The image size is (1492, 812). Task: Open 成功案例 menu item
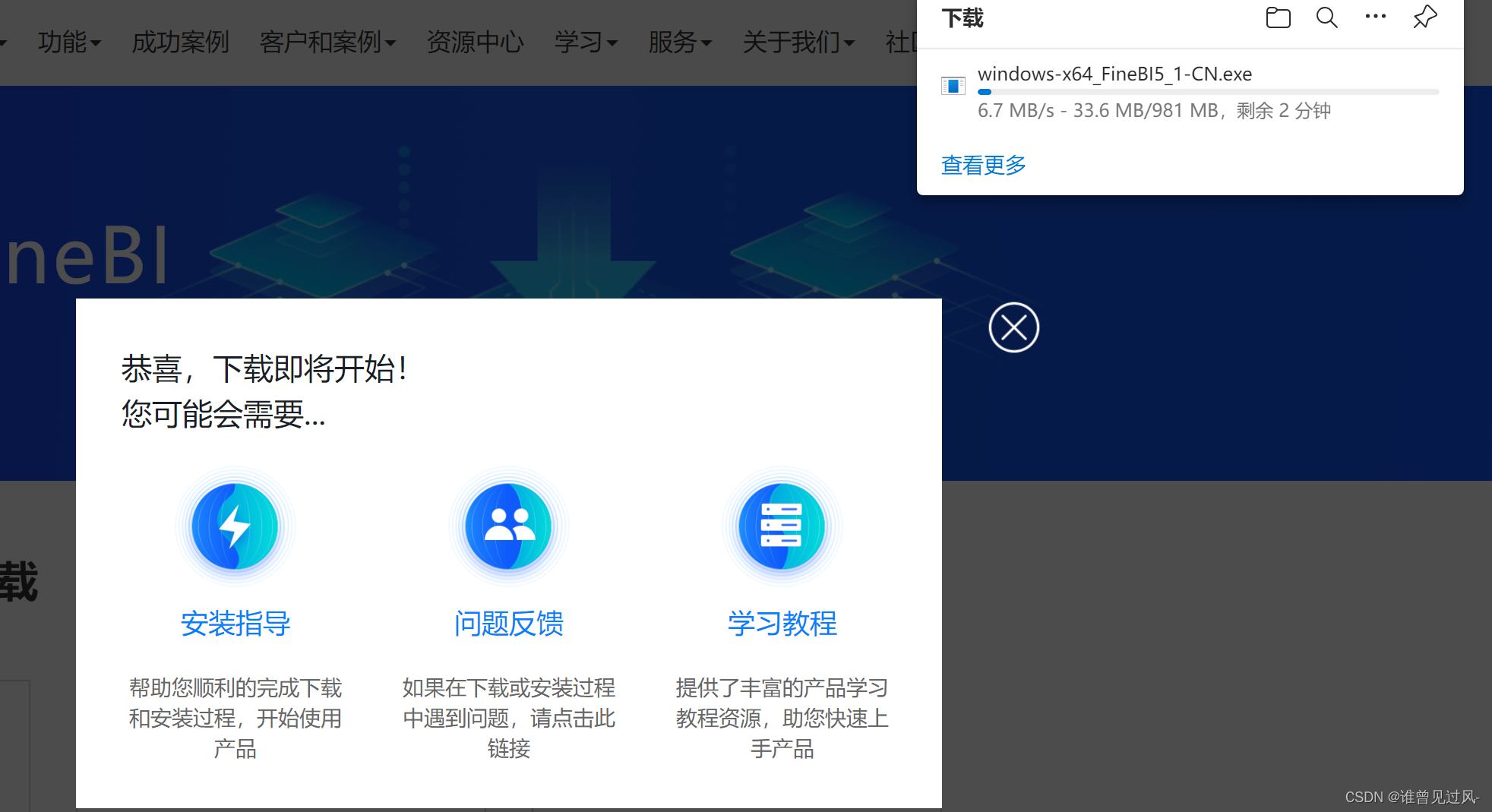(x=180, y=42)
